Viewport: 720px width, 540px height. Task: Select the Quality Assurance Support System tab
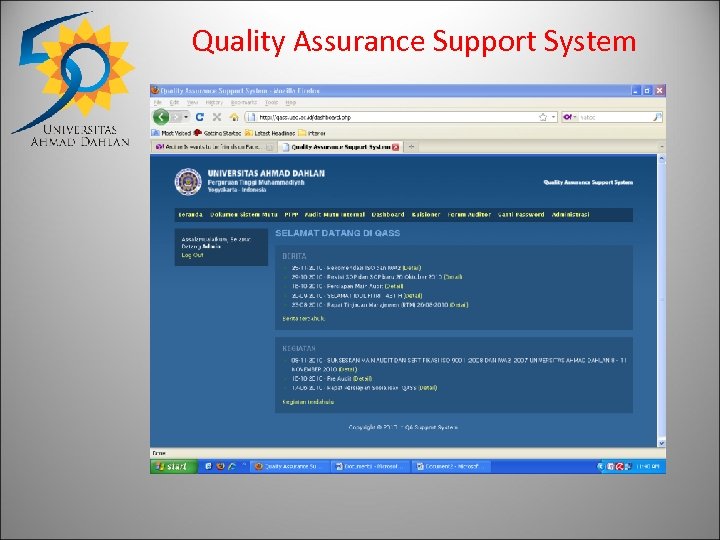[340, 147]
